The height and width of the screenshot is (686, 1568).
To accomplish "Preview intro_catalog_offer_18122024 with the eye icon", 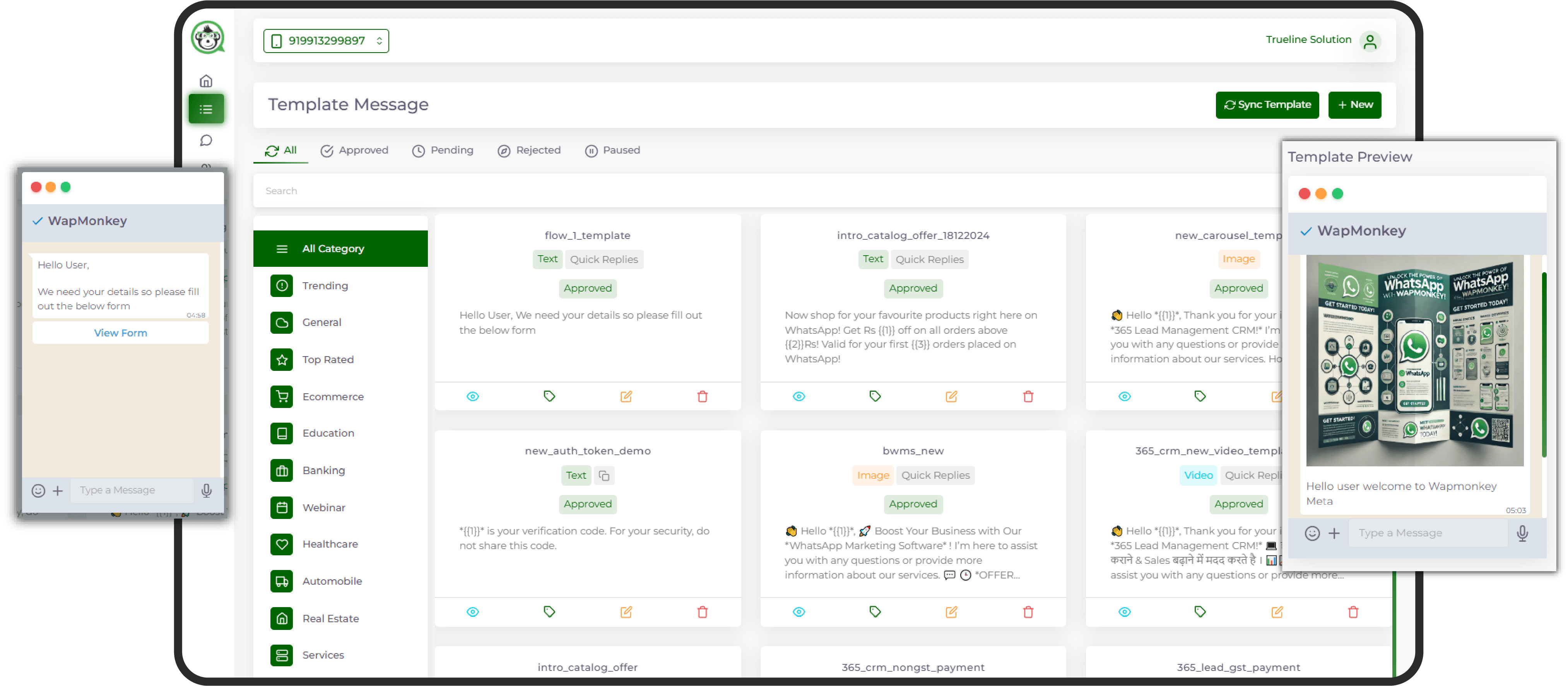I will click(x=799, y=396).
